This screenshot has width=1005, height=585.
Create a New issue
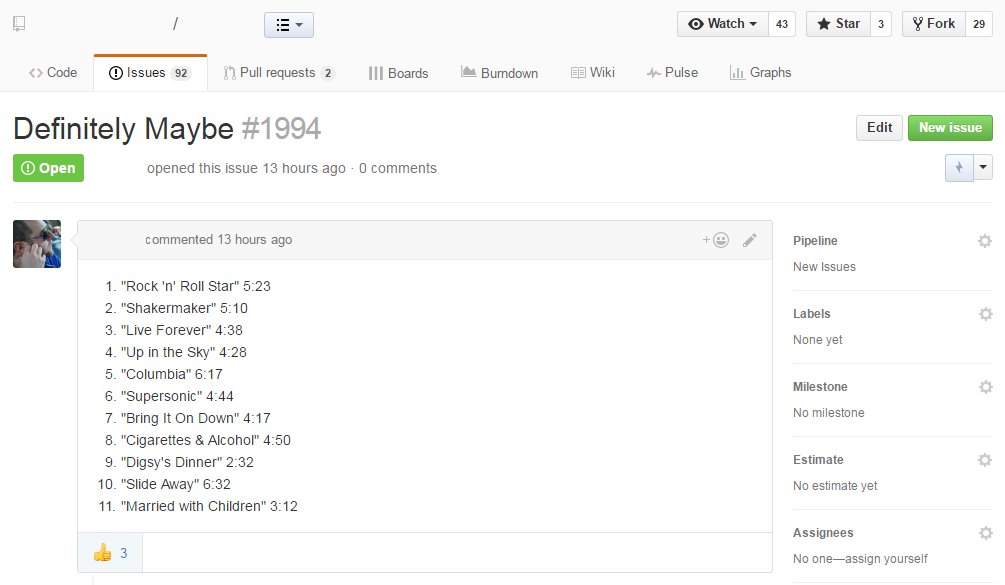950,128
